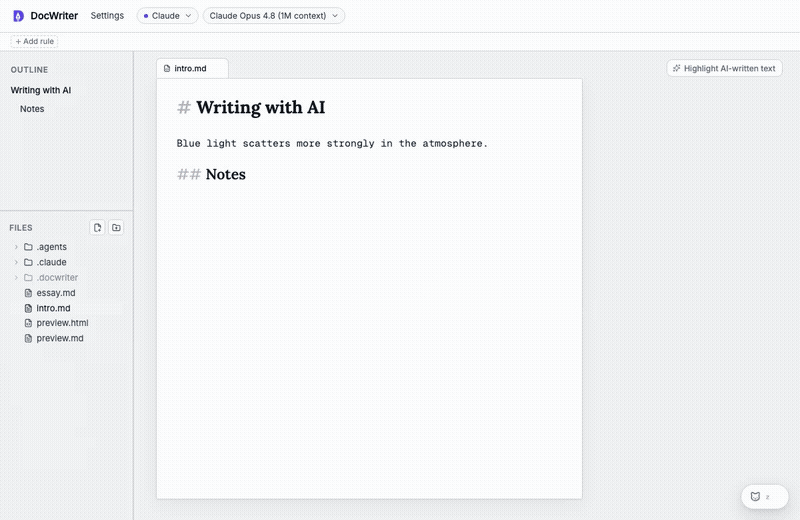Screen dimensions: 800x520
Task: Select the .agents folder name
Action: click(52, 247)
